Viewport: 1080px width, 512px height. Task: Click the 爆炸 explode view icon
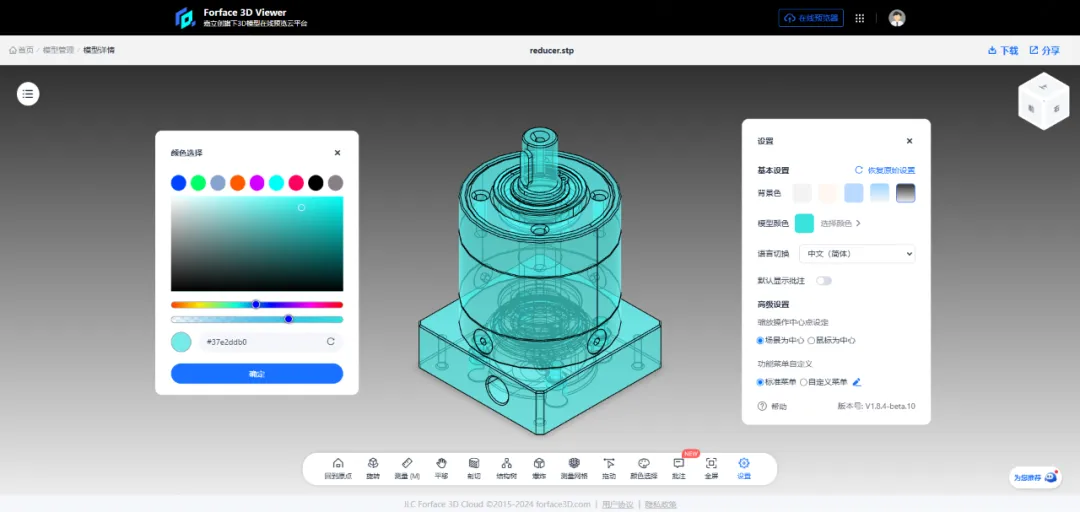point(539,464)
